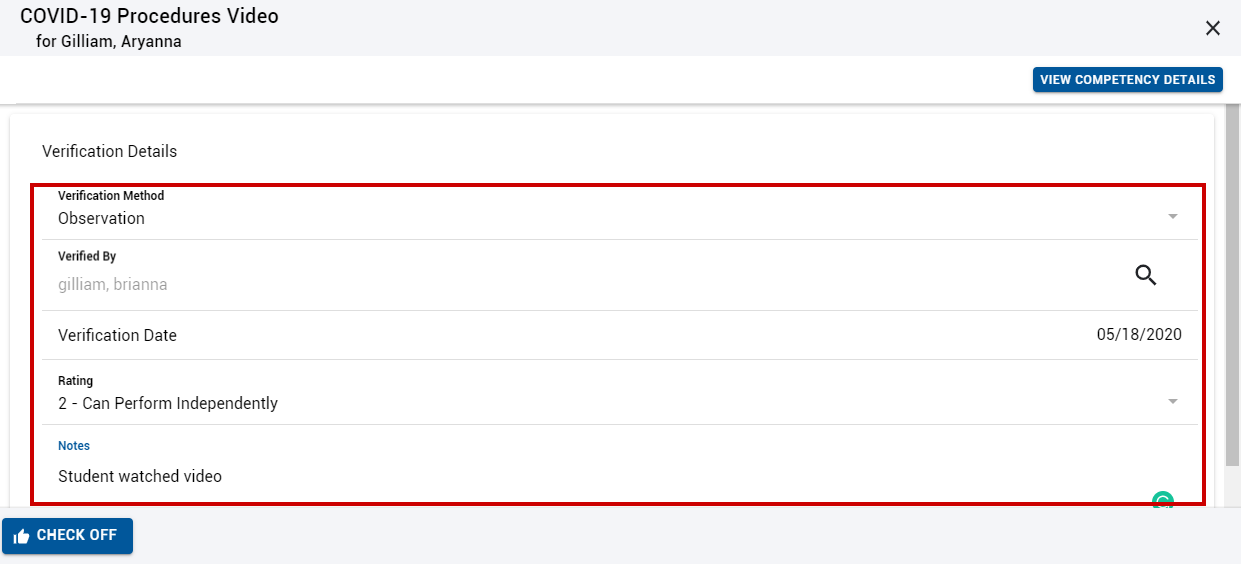
Task: Open the rating value Can Perform Independently
Action: coord(168,404)
